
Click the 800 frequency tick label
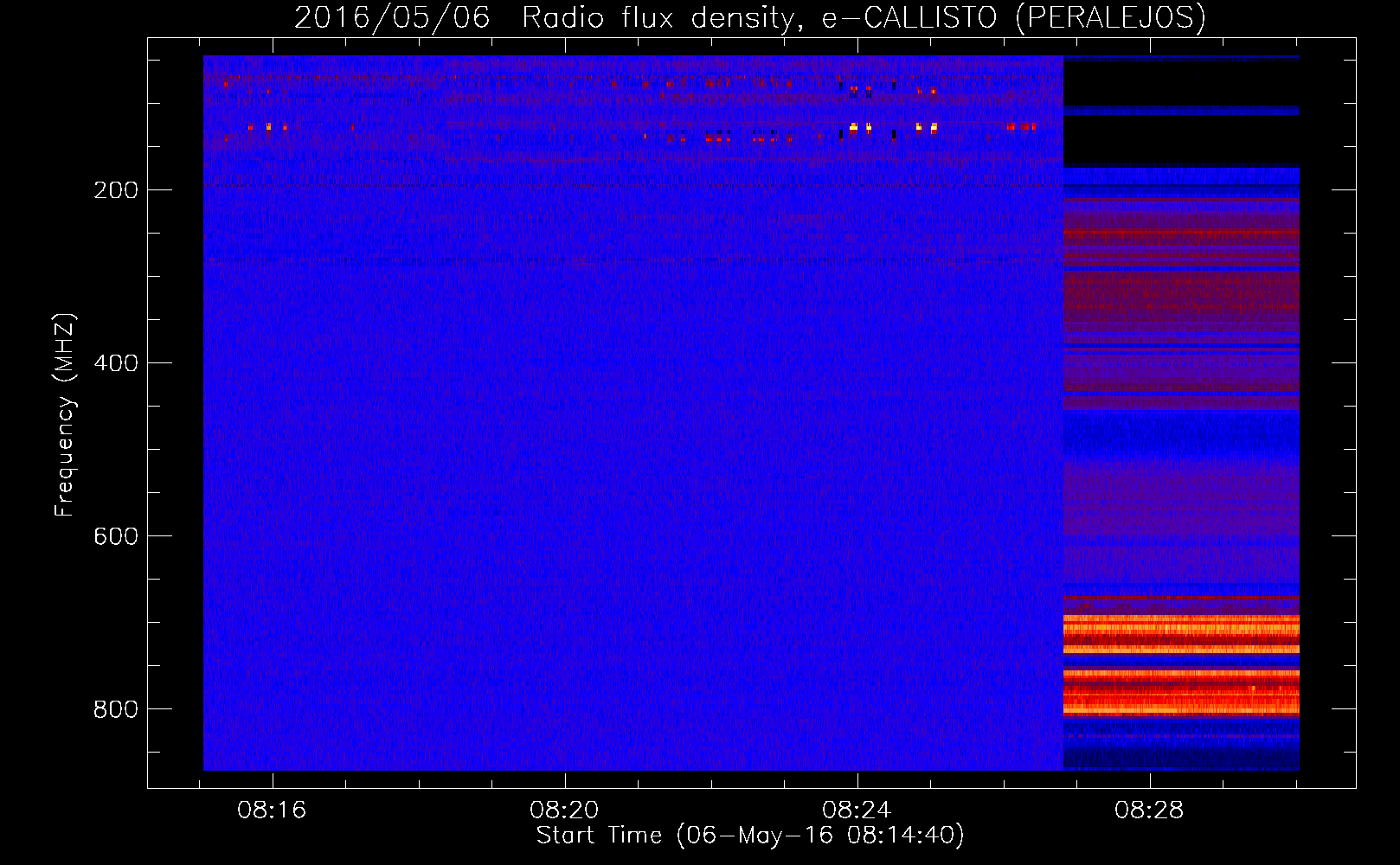tap(116, 709)
